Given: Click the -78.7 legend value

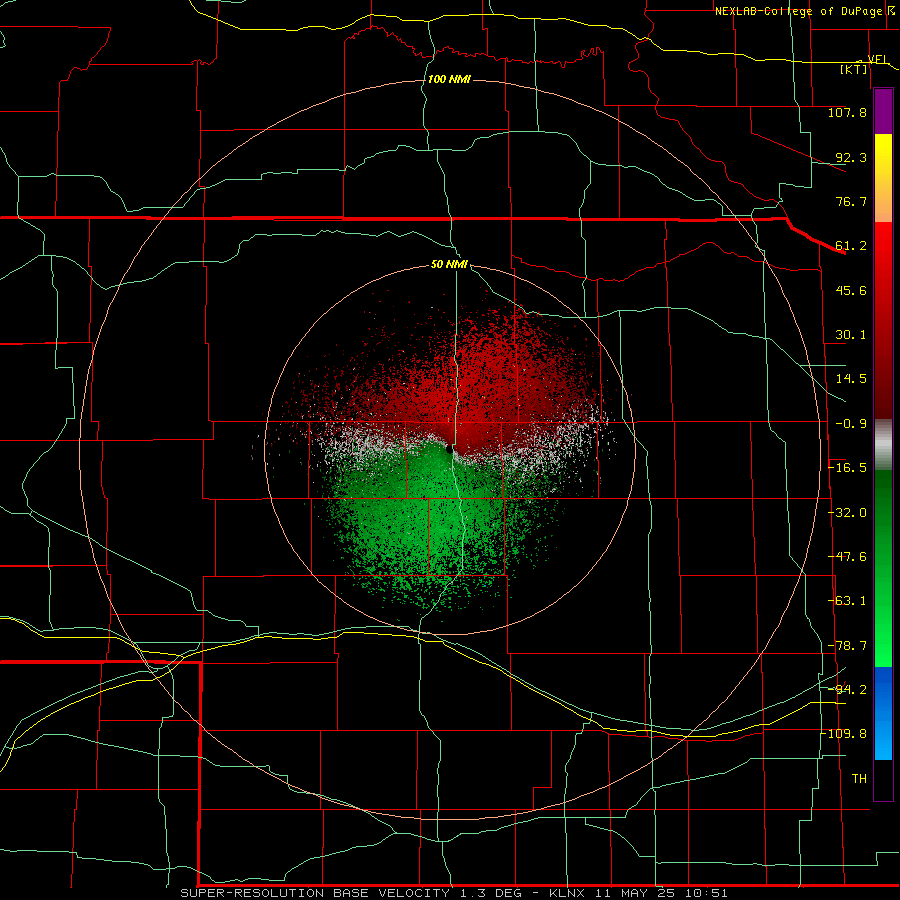Looking at the screenshot, I should coord(847,646).
